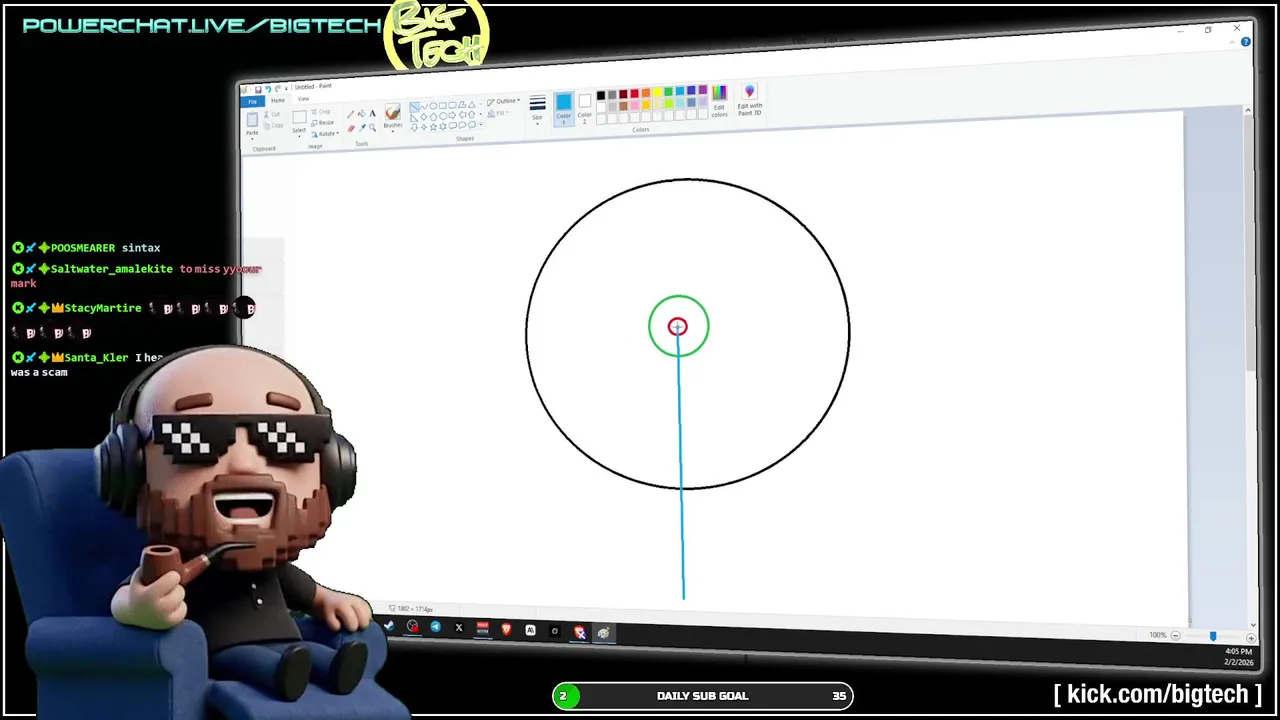Click the Paste clipboard icon
Screen dimensions: 1280x720
[x=252, y=119]
